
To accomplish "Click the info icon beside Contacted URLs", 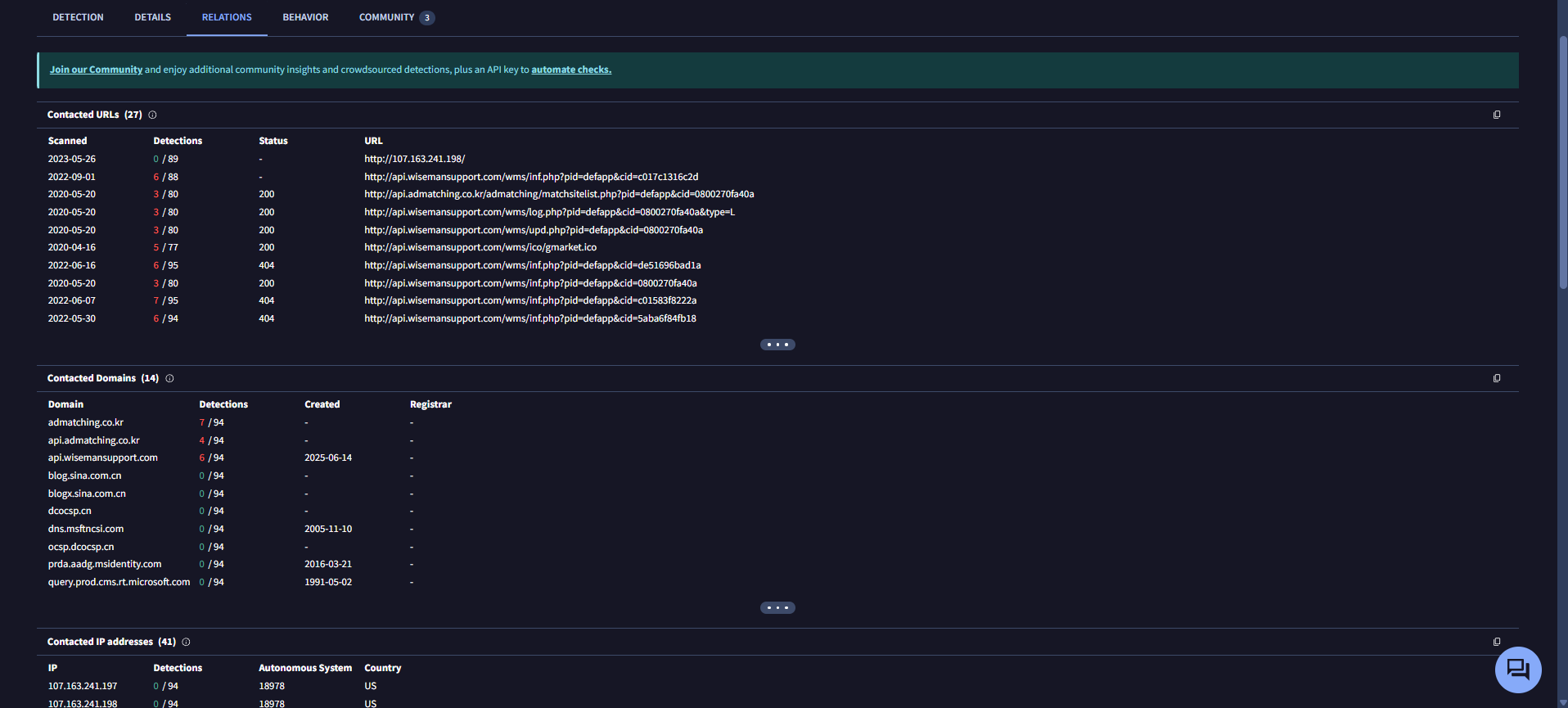I will (x=152, y=115).
